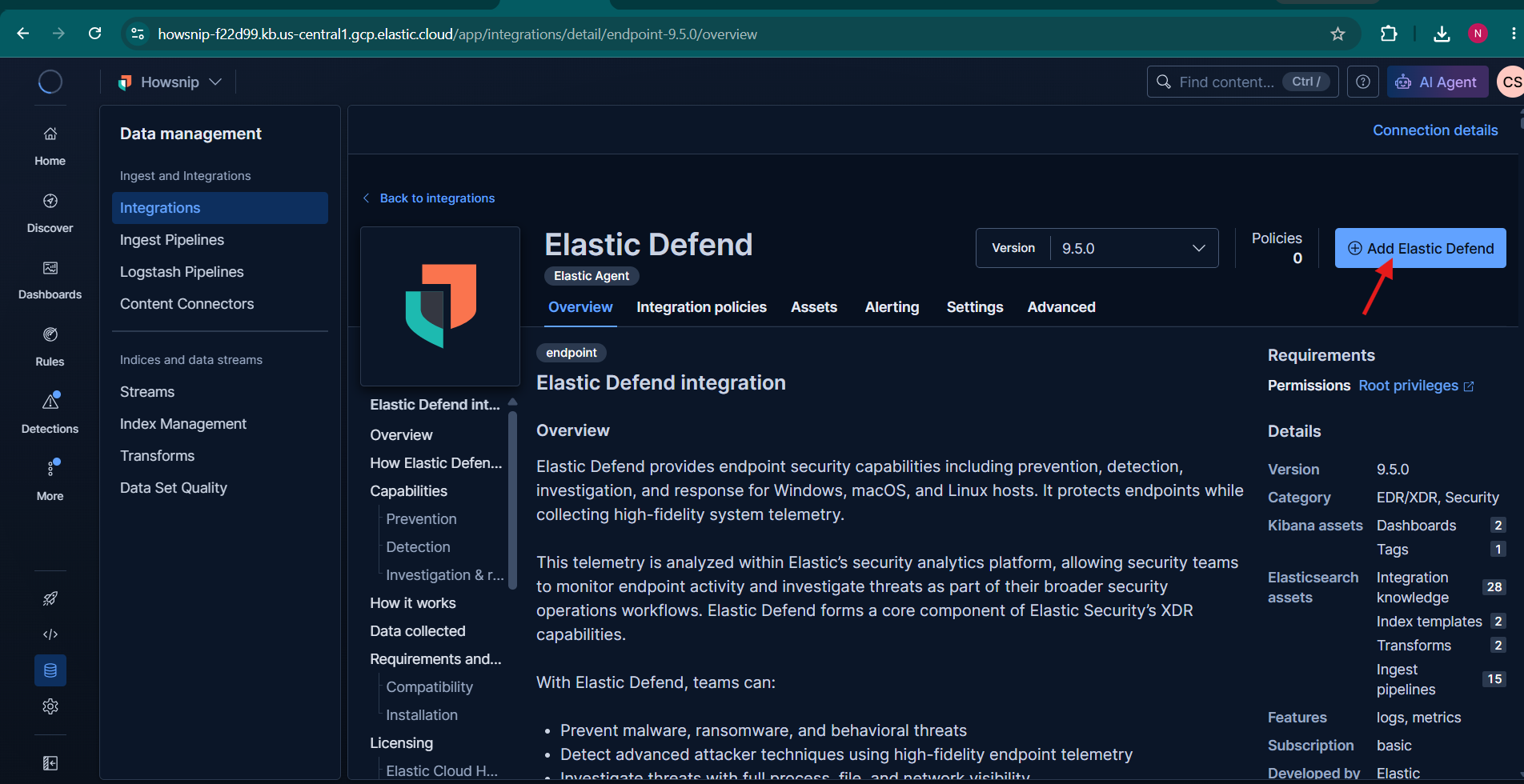Open the help icon next to search
The height and width of the screenshot is (784, 1524).
(x=1362, y=82)
